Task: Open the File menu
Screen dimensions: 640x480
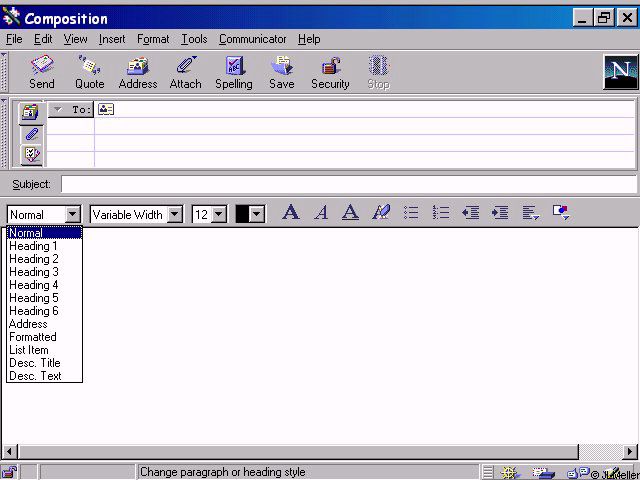Action: [x=14, y=39]
